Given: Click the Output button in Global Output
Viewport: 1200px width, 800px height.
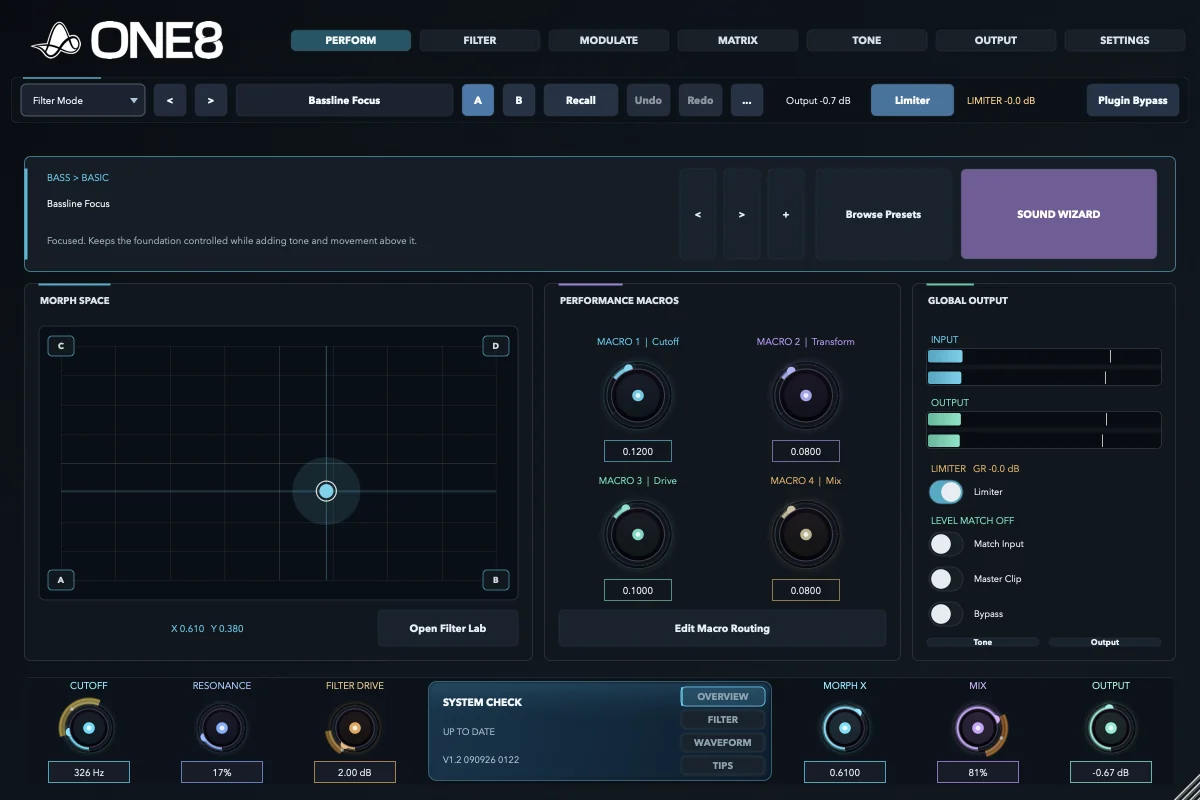Looking at the screenshot, I should pos(1105,642).
